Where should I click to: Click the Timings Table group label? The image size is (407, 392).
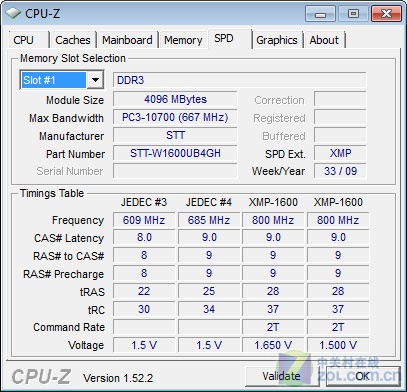click(x=52, y=193)
